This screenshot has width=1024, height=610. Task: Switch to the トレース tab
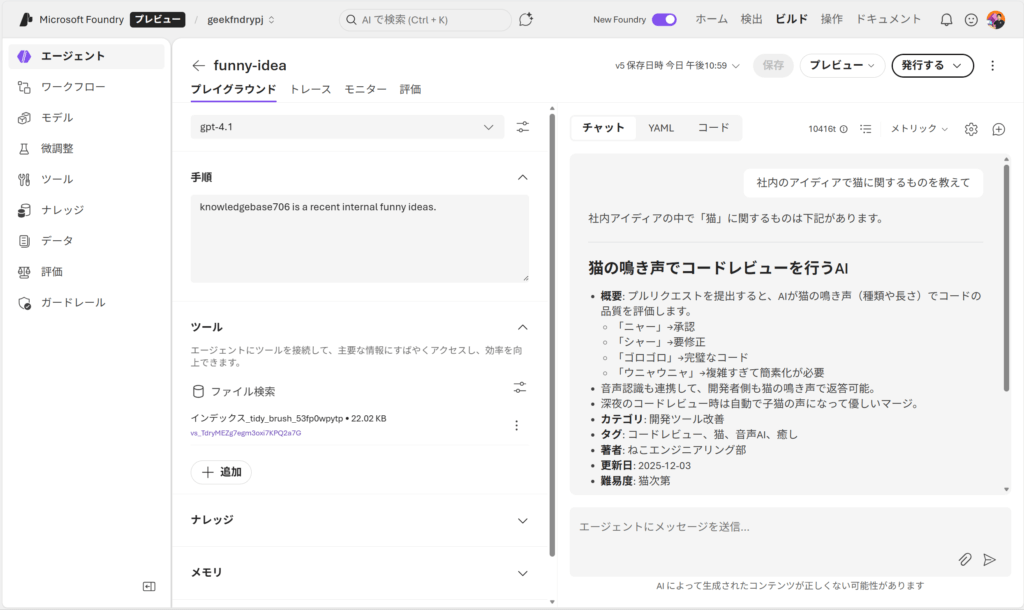(310, 89)
